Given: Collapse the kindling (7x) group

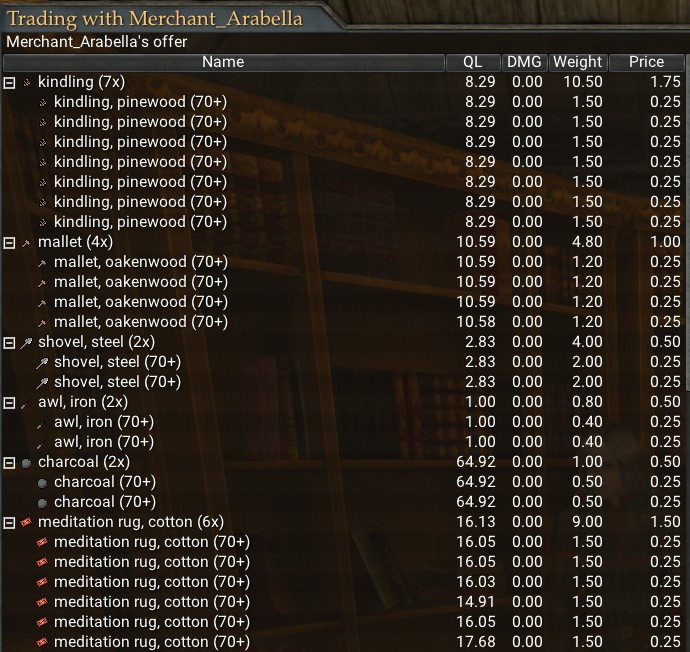Looking at the screenshot, I should (10, 82).
